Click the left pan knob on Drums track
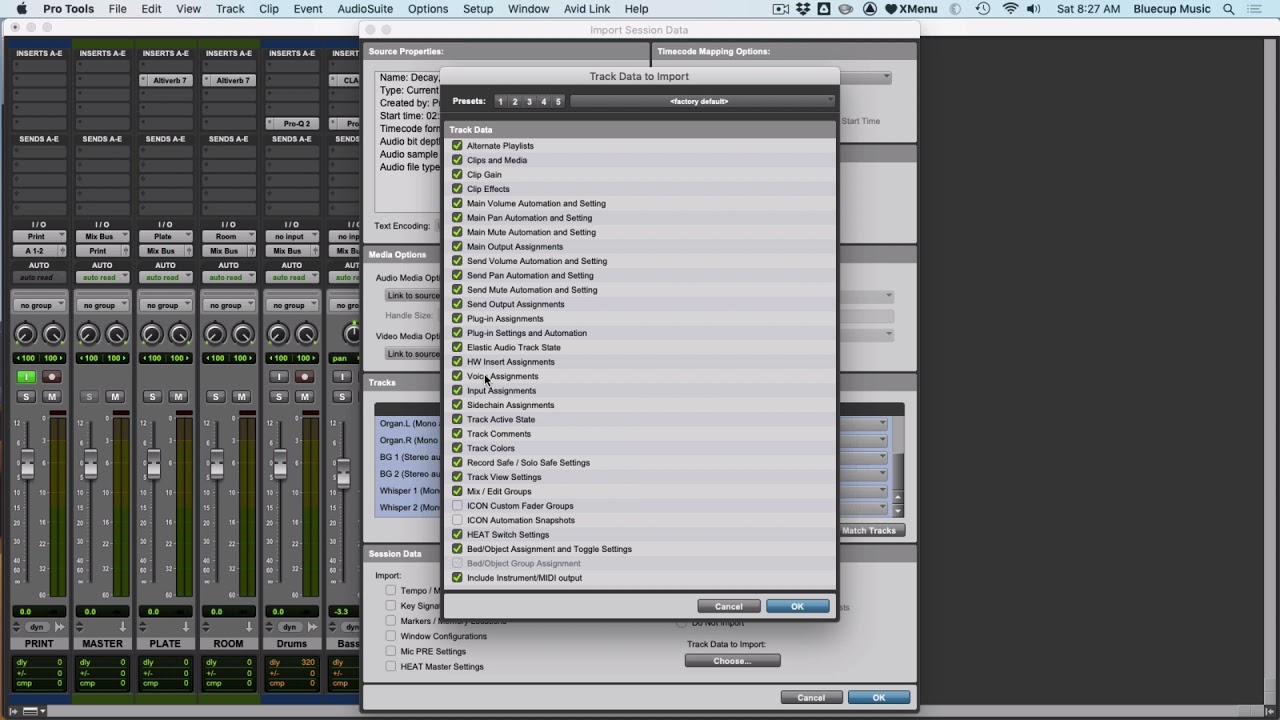 coord(277,335)
